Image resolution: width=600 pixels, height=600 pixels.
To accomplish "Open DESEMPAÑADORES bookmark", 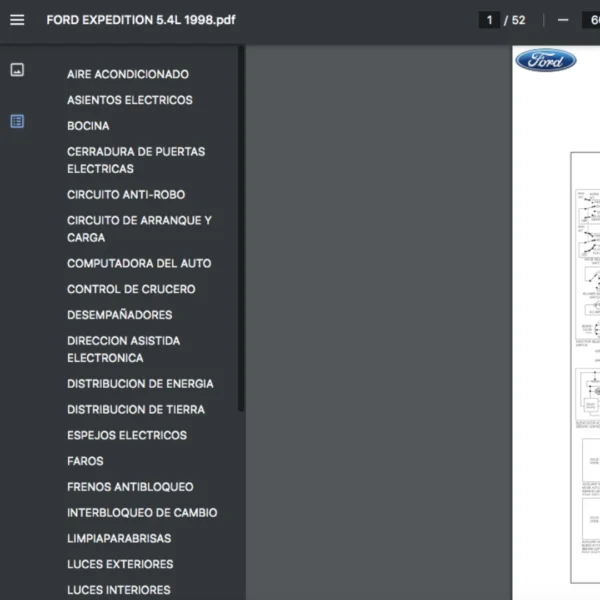I will (x=119, y=315).
